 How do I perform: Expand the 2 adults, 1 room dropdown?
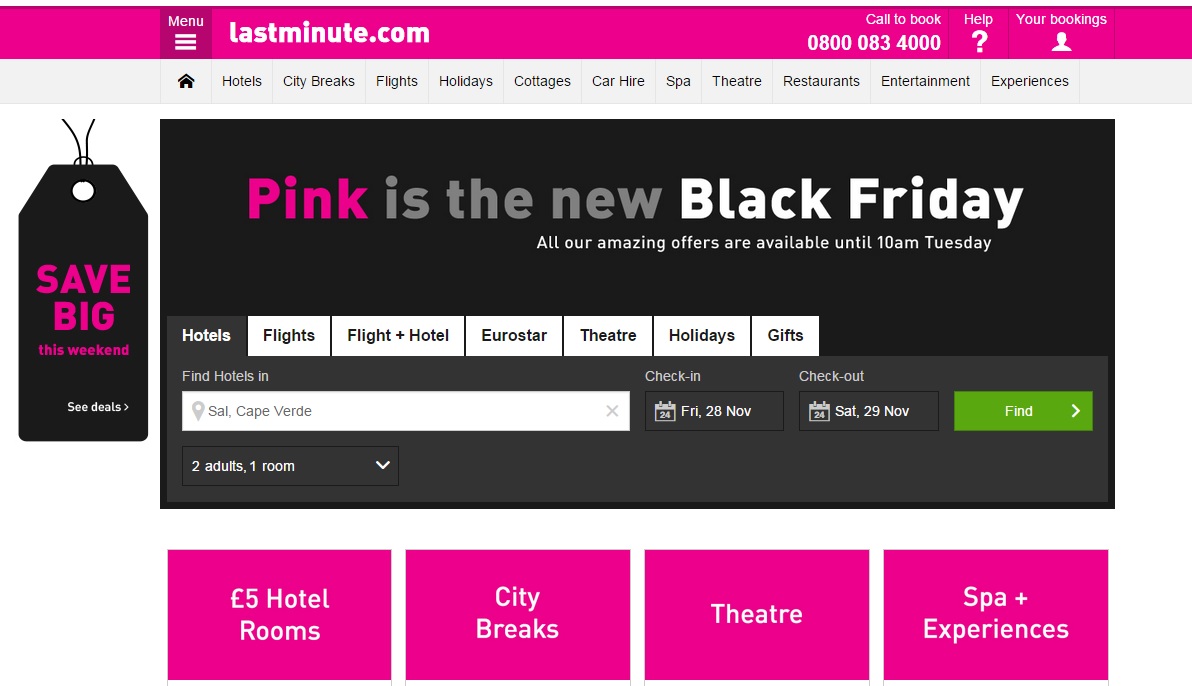[x=290, y=466]
